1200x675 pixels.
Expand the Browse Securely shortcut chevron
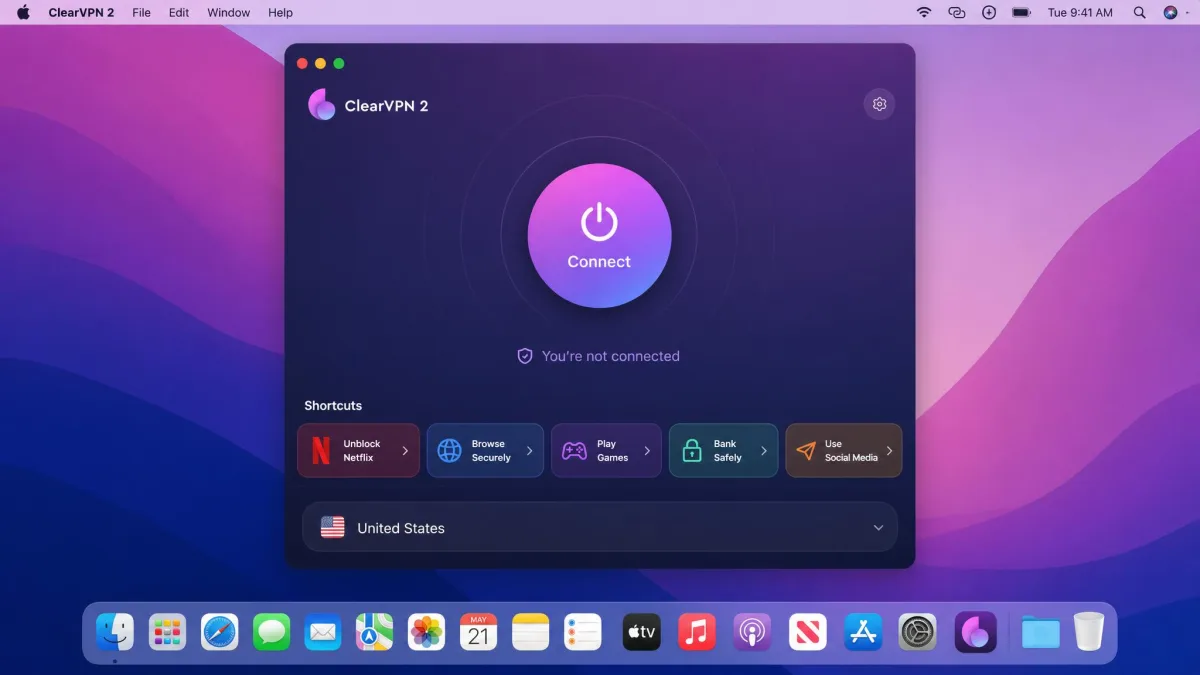(x=529, y=451)
